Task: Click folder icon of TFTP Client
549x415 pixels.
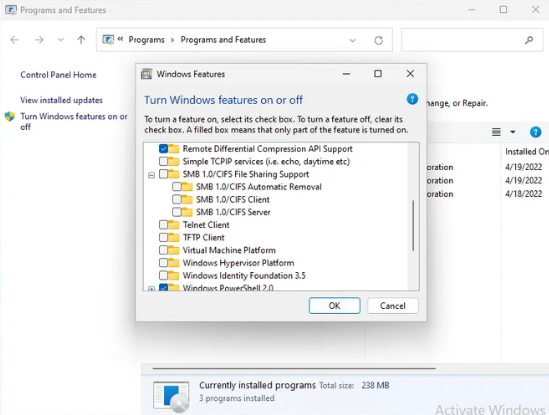Action: (x=174, y=237)
